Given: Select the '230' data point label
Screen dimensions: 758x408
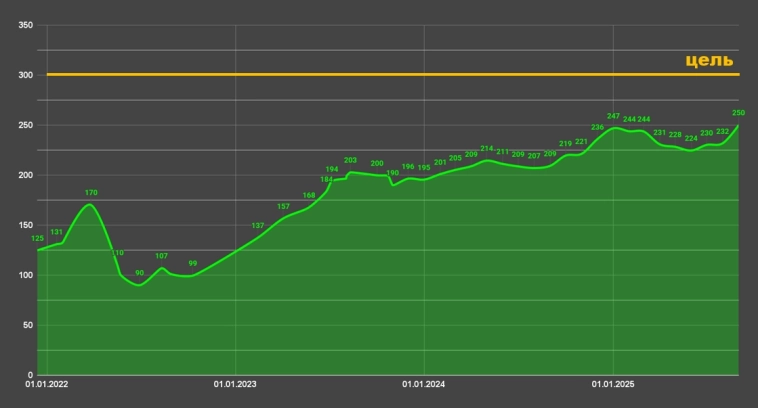Looking at the screenshot, I should [707, 133].
